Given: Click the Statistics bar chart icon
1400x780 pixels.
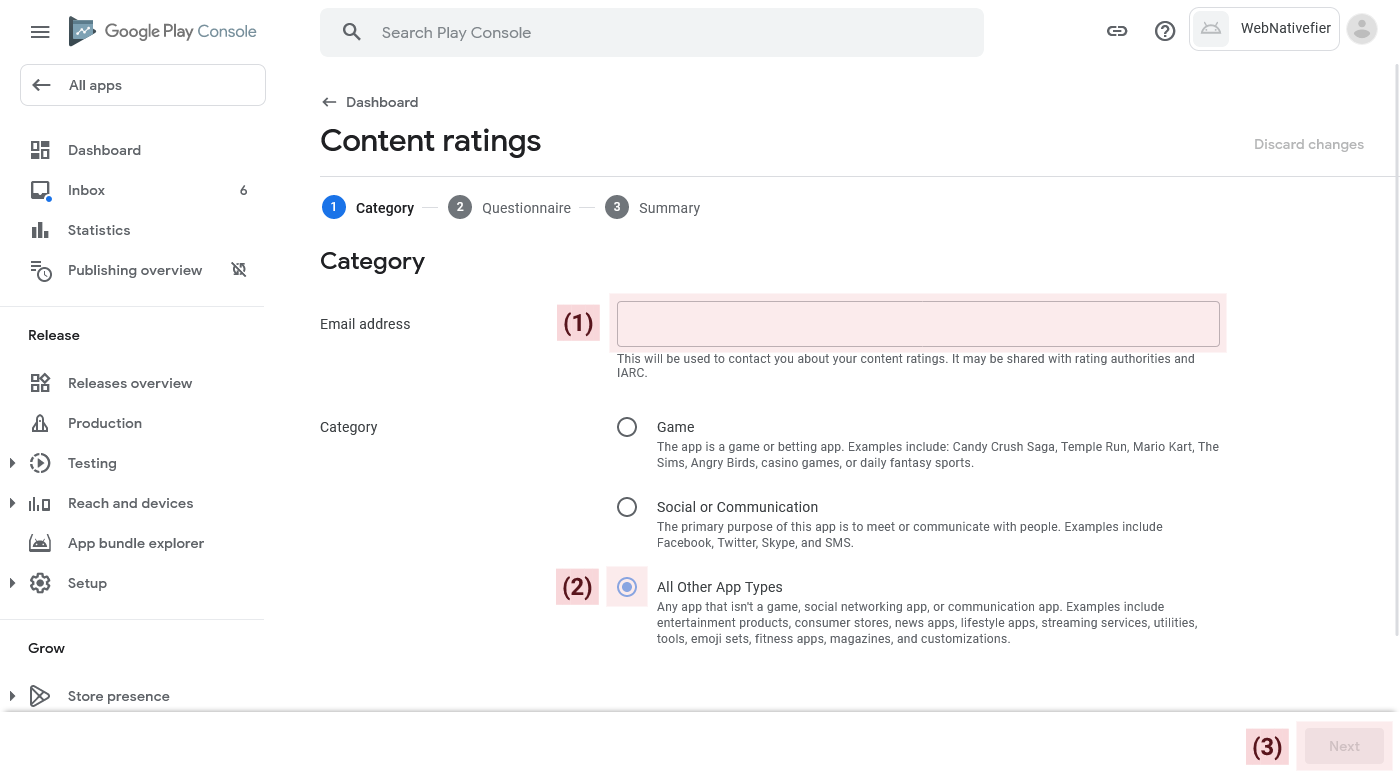Looking at the screenshot, I should (x=40, y=230).
